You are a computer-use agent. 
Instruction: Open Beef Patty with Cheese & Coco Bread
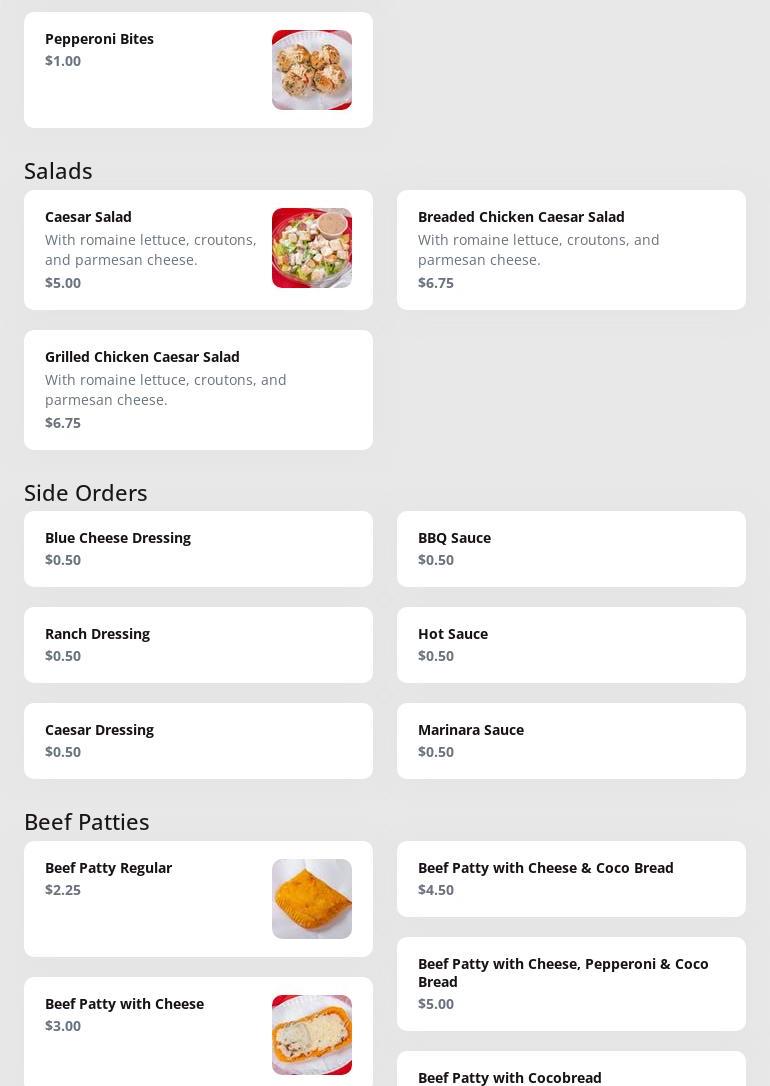click(x=570, y=879)
